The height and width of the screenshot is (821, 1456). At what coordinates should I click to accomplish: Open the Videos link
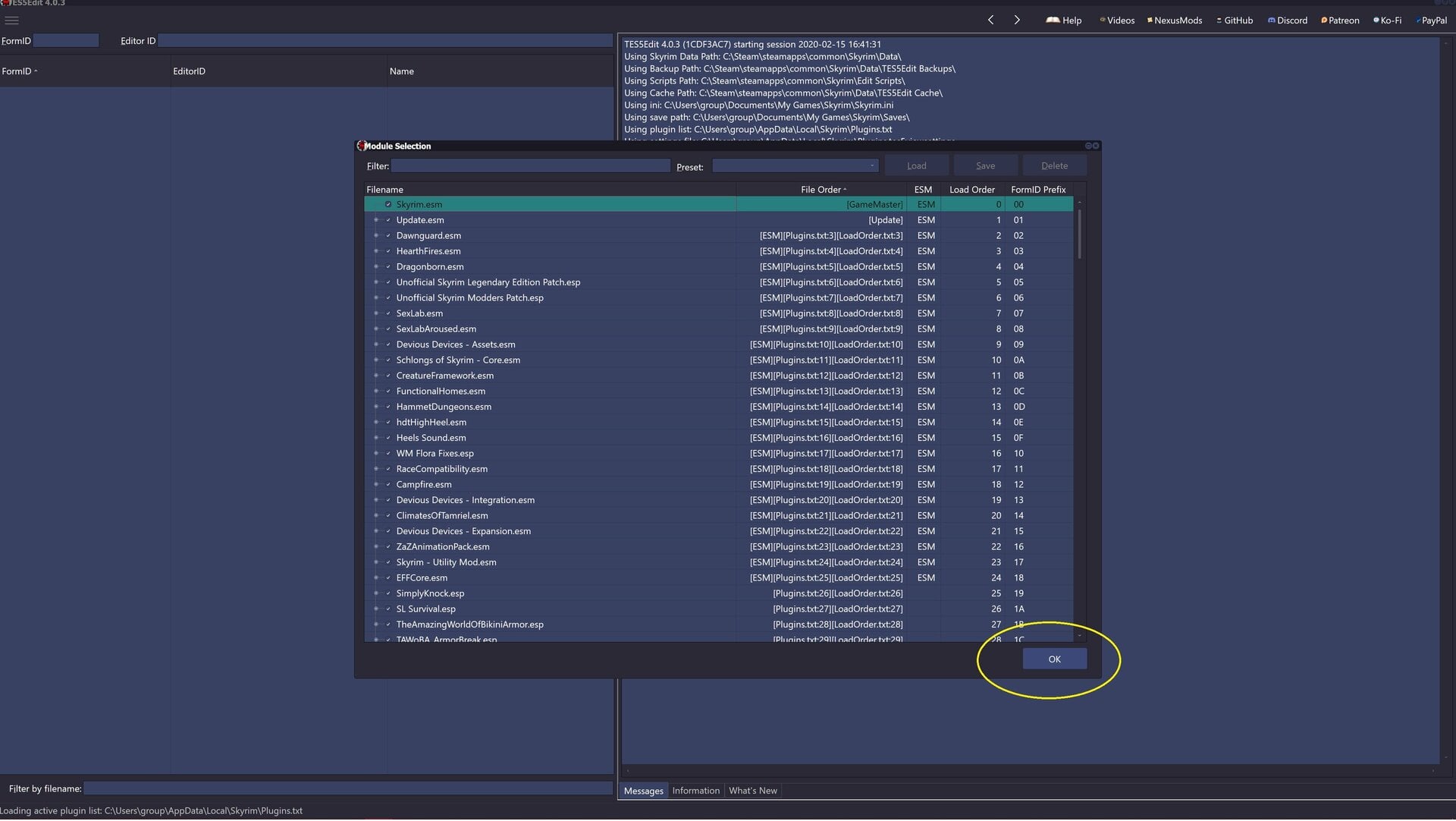click(x=1117, y=20)
